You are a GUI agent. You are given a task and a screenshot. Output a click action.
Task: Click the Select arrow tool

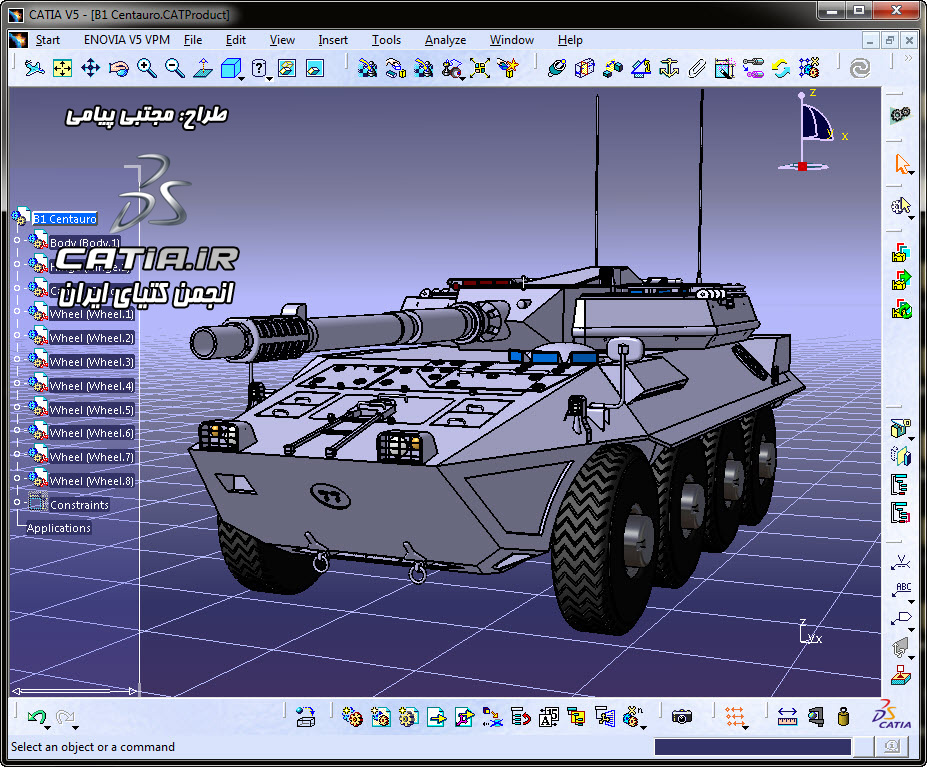pyautogui.click(x=902, y=164)
